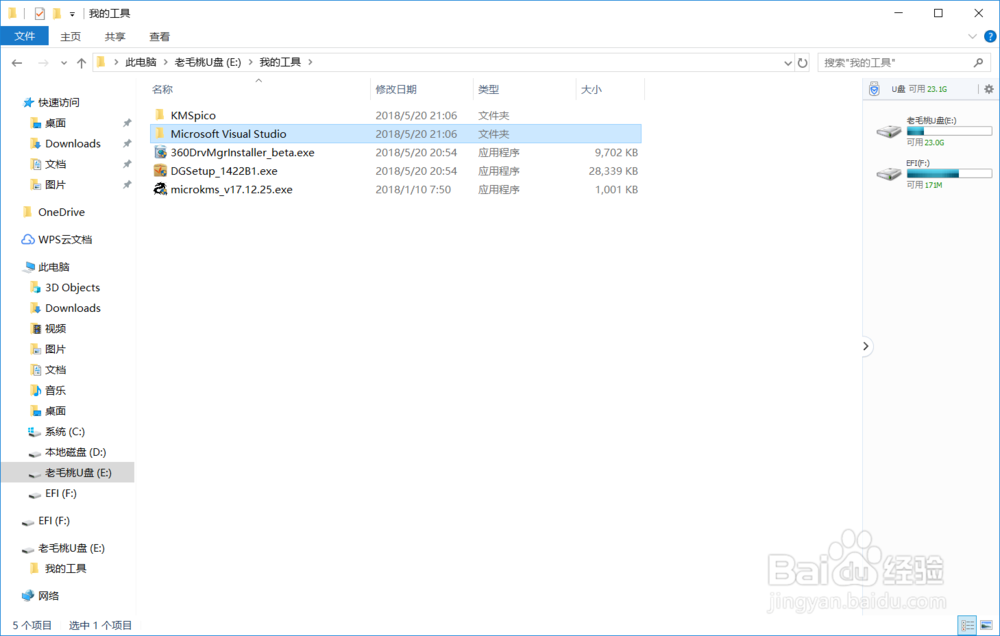
Task: Click 老毛桃U盘(E:) usage bar in right panel
Action: coord(949,131)
